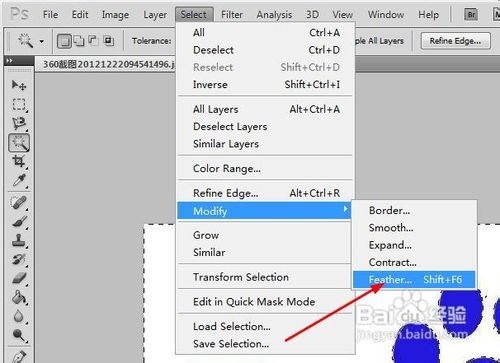Screen dimensions: 500x363
Task: Select the Move tool
Action: point(19,85)
